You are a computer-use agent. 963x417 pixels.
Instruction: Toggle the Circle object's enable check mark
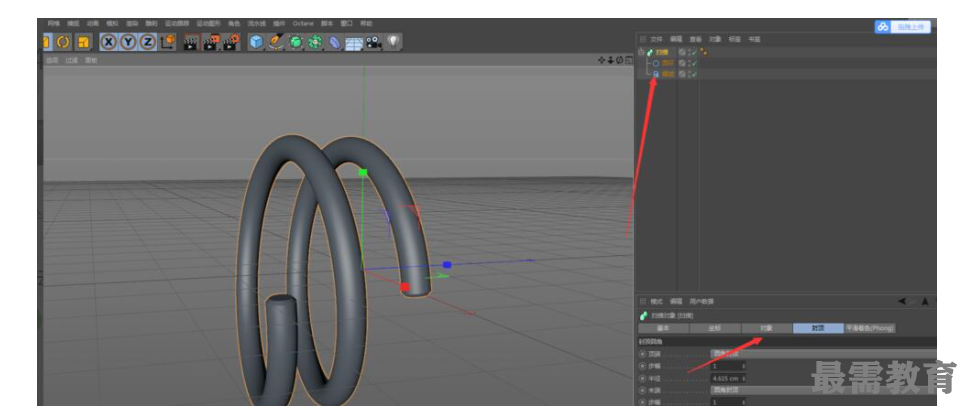(x=694, y=63)
